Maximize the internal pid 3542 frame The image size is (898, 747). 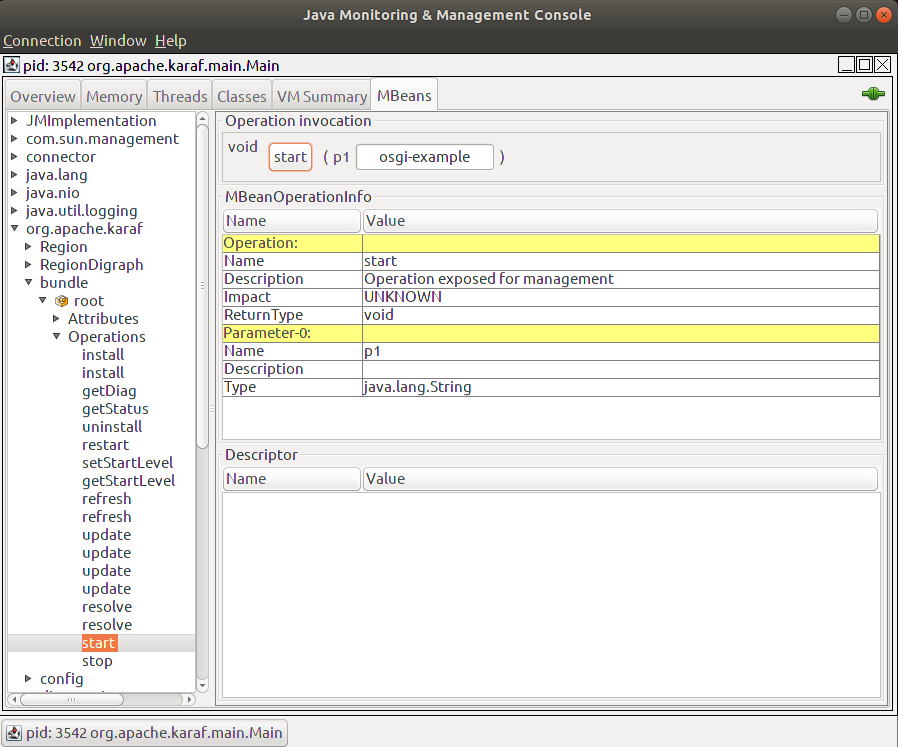tap(864, 65)
